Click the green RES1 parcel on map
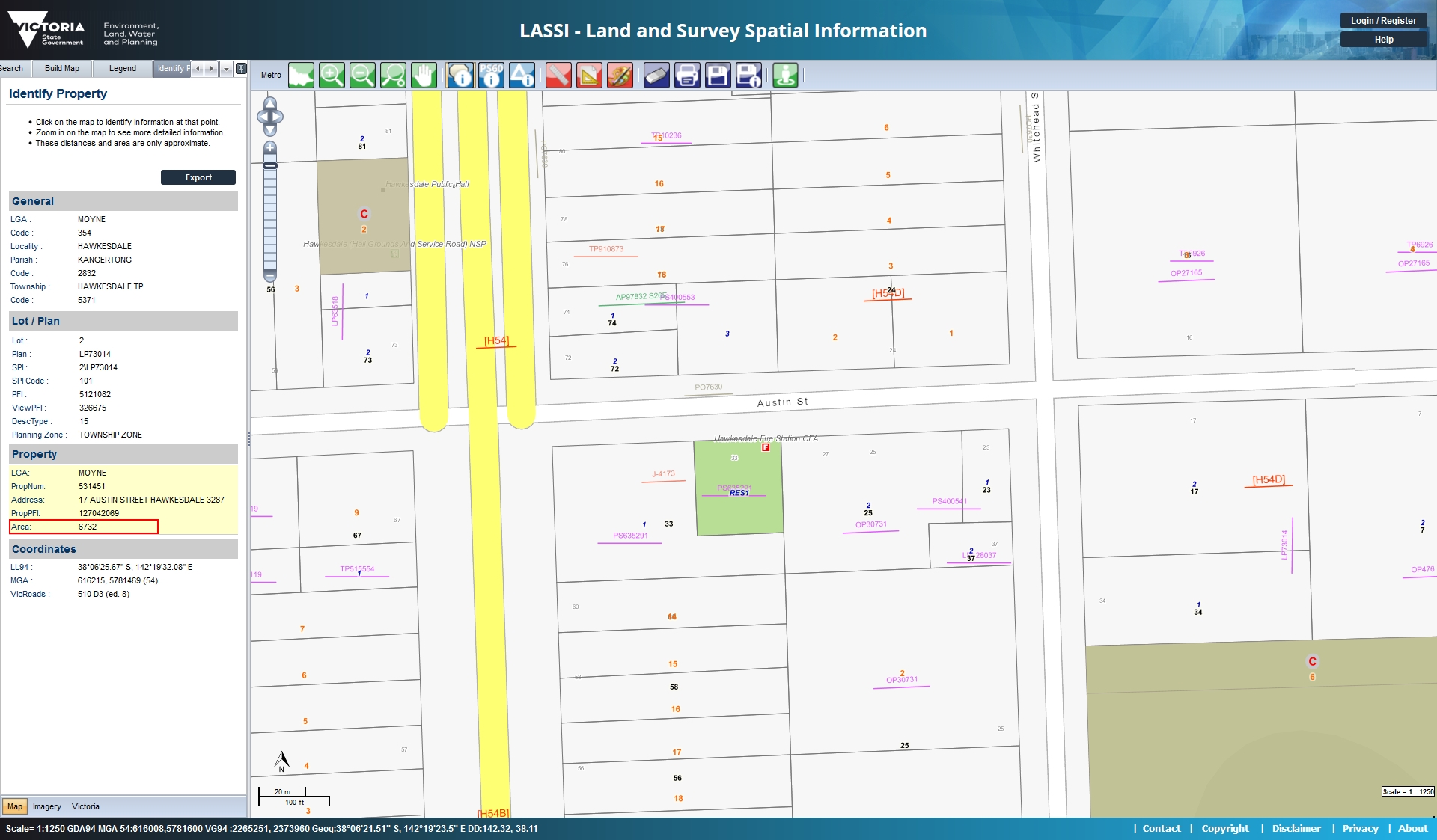Viewport: 1437px width, 840px height. 739,488
